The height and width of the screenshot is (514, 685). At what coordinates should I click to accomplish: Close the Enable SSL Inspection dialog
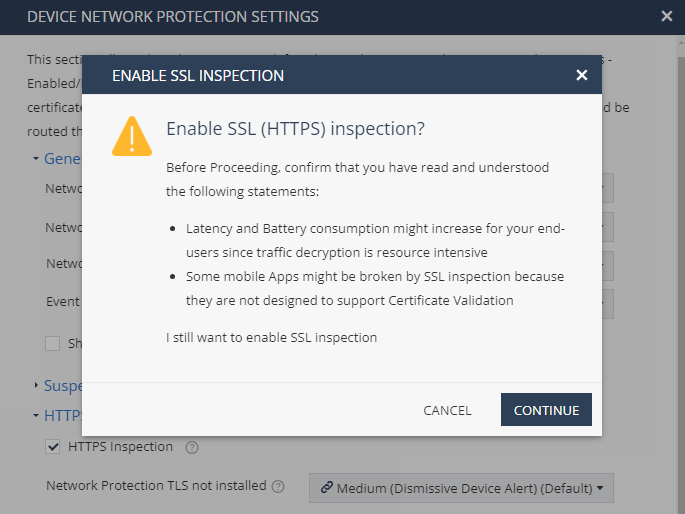coord(581,75)
